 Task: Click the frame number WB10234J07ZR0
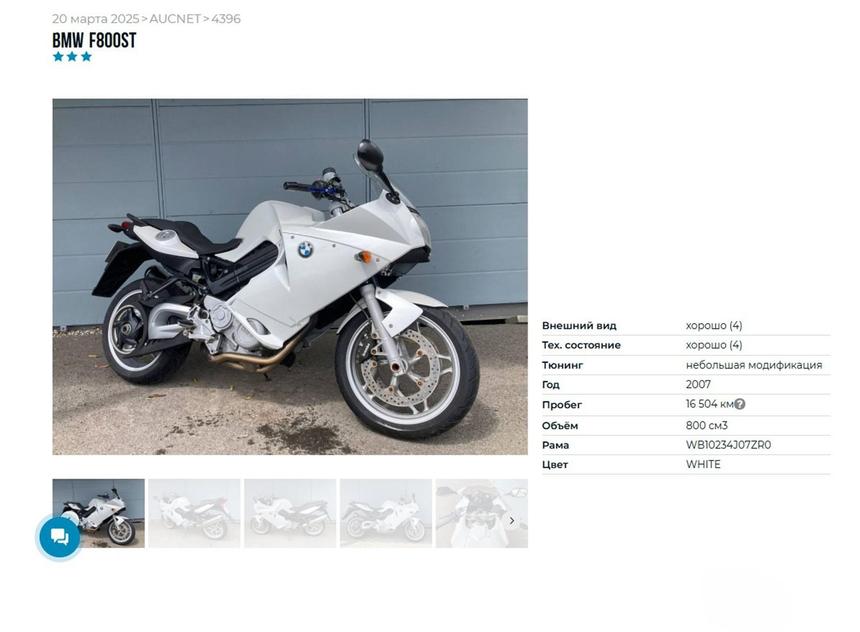pyautogui.click(x=728, y=445)
